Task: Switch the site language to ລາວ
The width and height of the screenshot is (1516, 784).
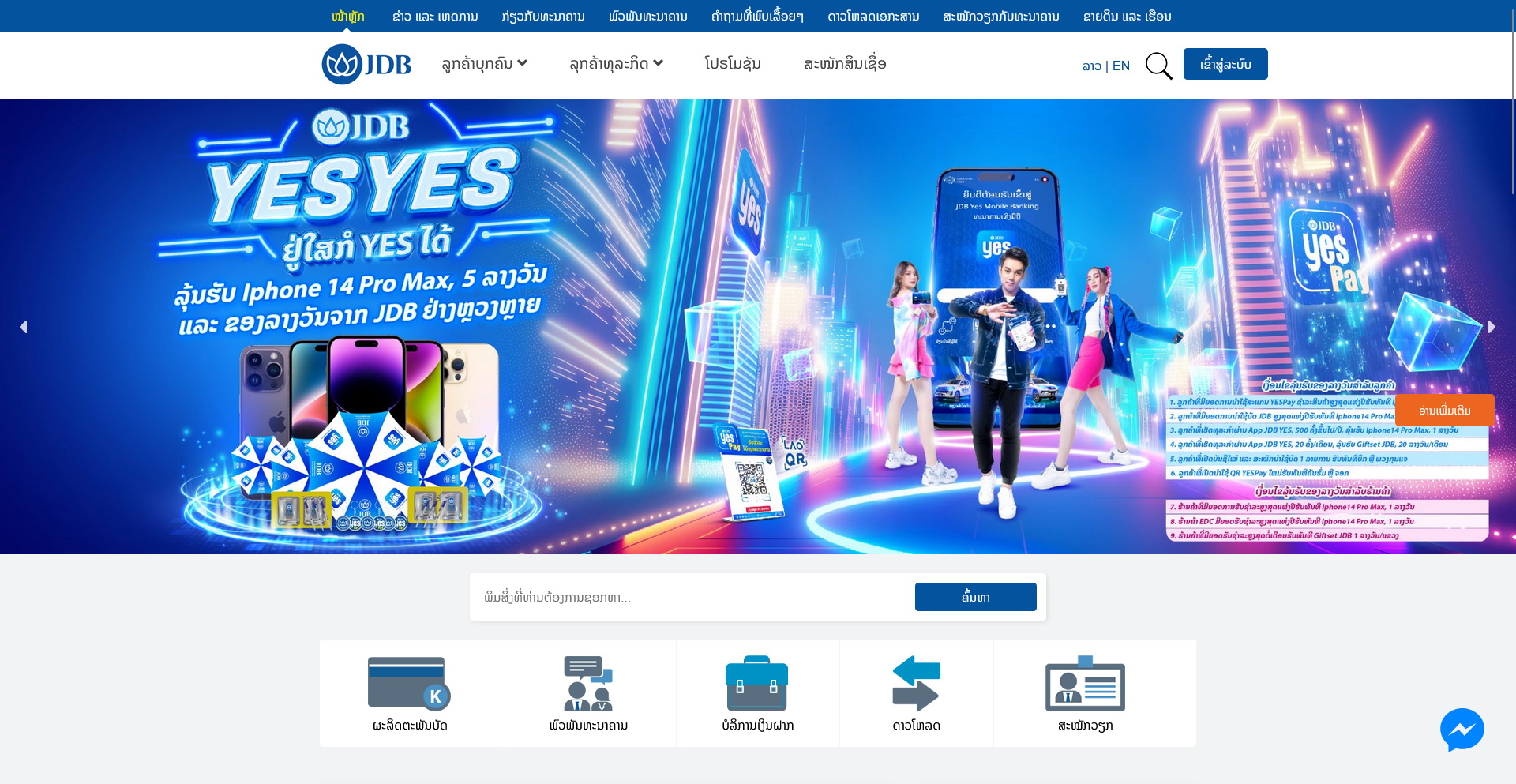Action: (1092, 66)
